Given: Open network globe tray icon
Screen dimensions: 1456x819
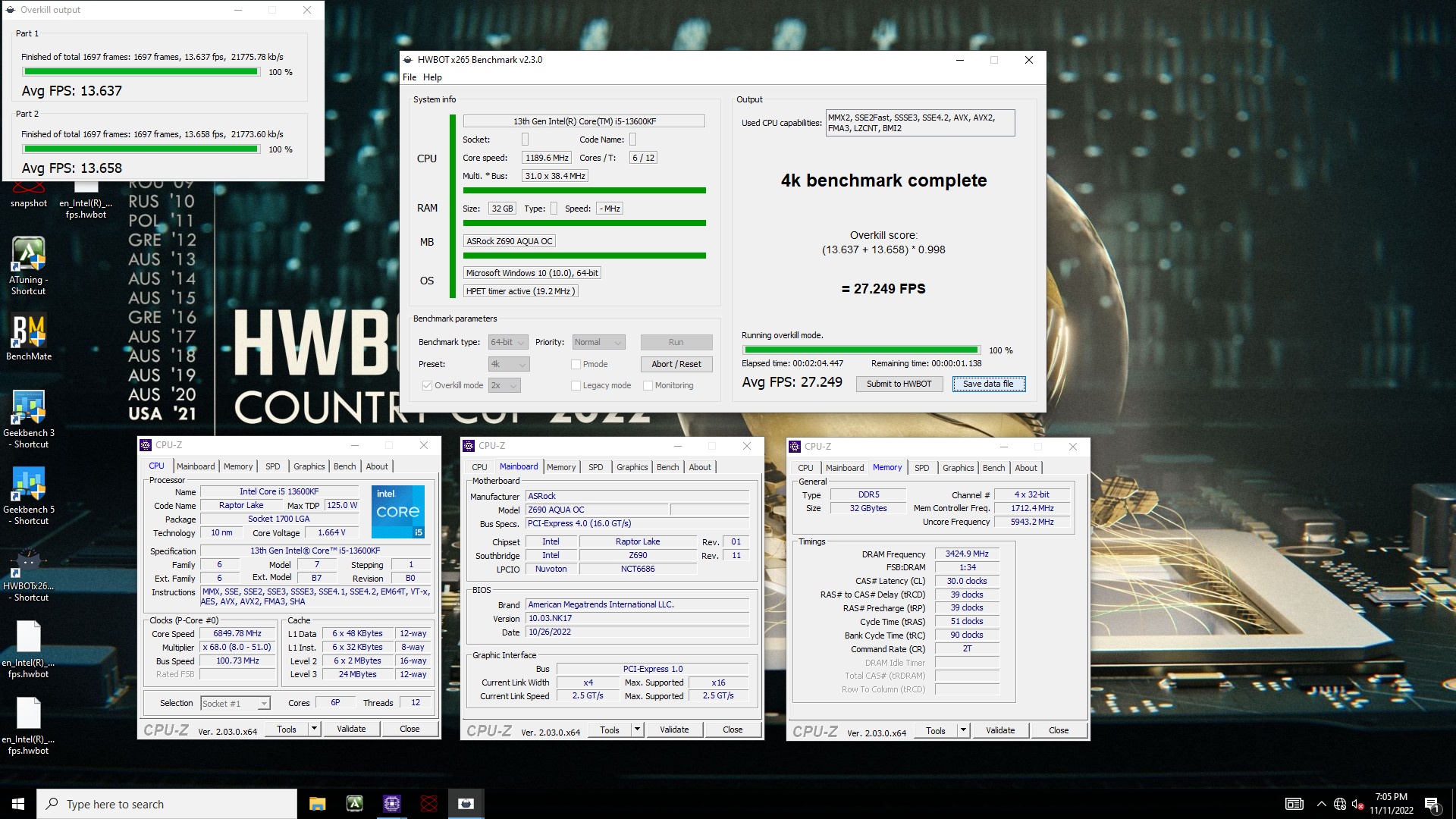Looking at the screenshot, I should tap(1340, 804).
